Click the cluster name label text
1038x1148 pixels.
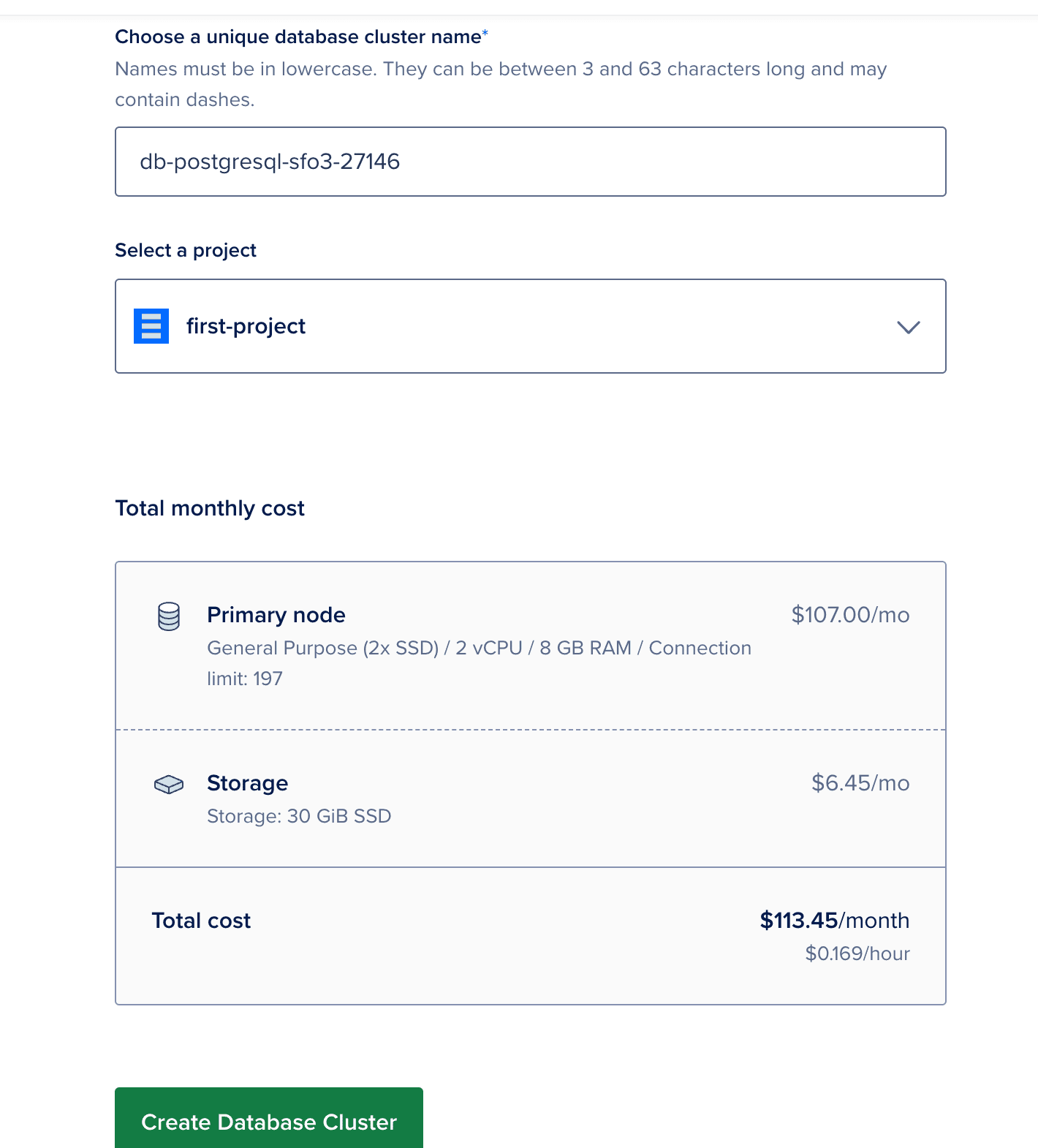click(298, 37)
